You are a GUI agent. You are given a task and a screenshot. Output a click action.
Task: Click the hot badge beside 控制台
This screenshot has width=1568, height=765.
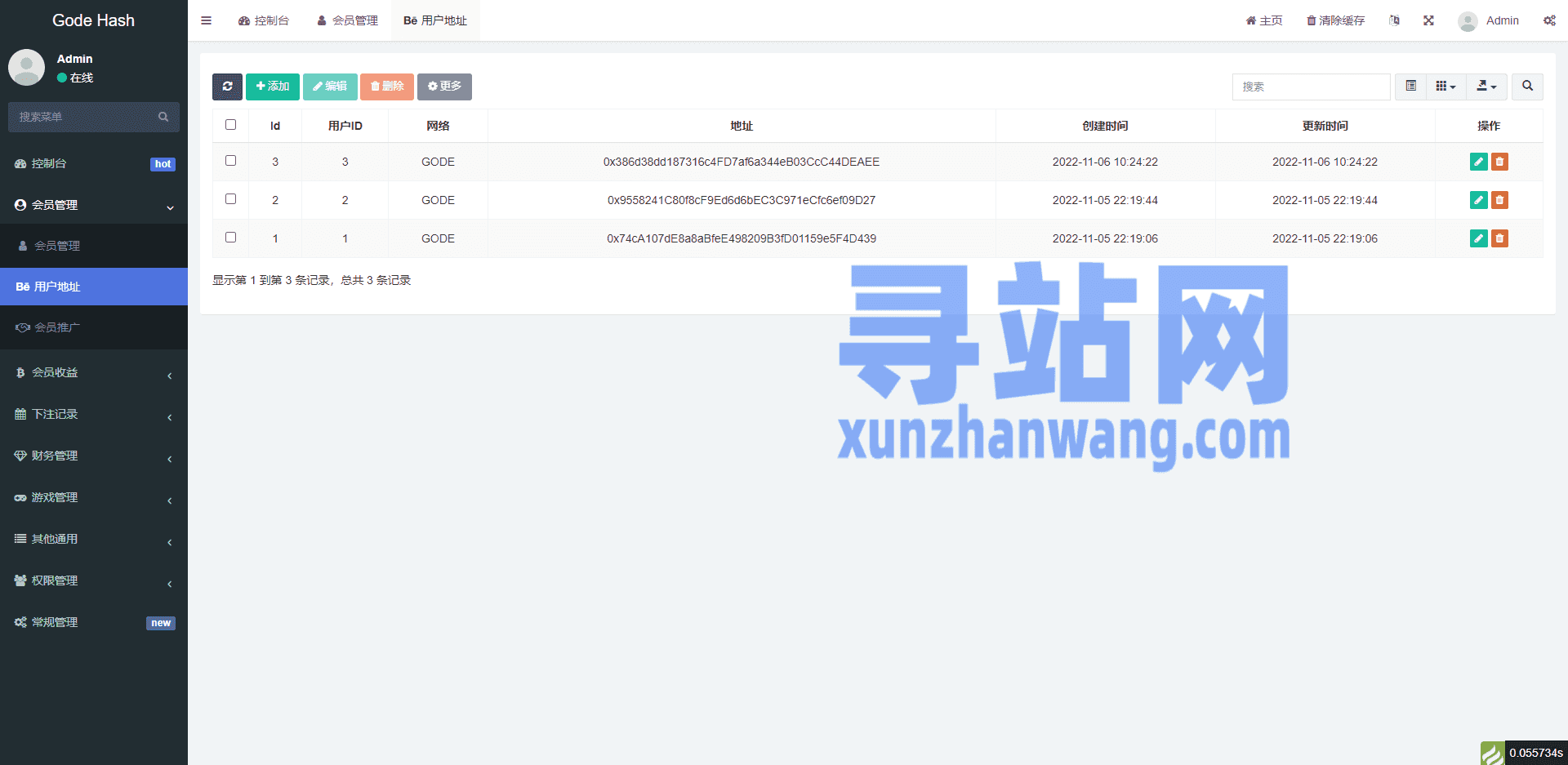(x=163, y=164)
